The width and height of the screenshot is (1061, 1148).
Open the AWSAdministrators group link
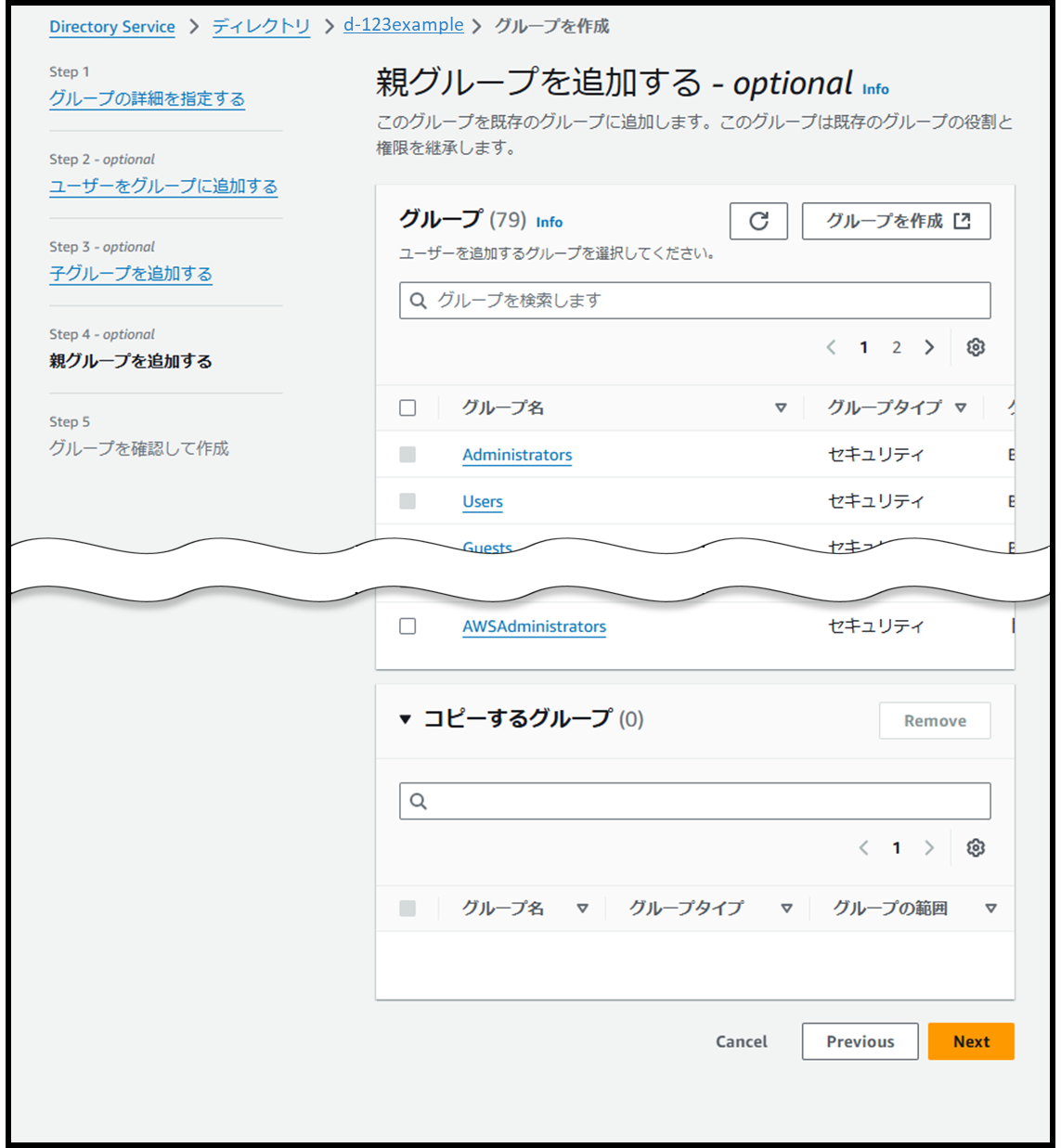535,626
